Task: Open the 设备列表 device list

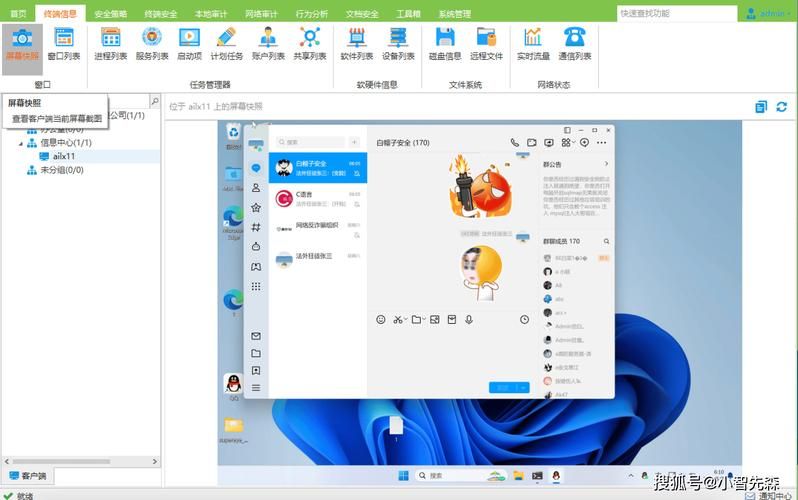Action: click(398, 43)
